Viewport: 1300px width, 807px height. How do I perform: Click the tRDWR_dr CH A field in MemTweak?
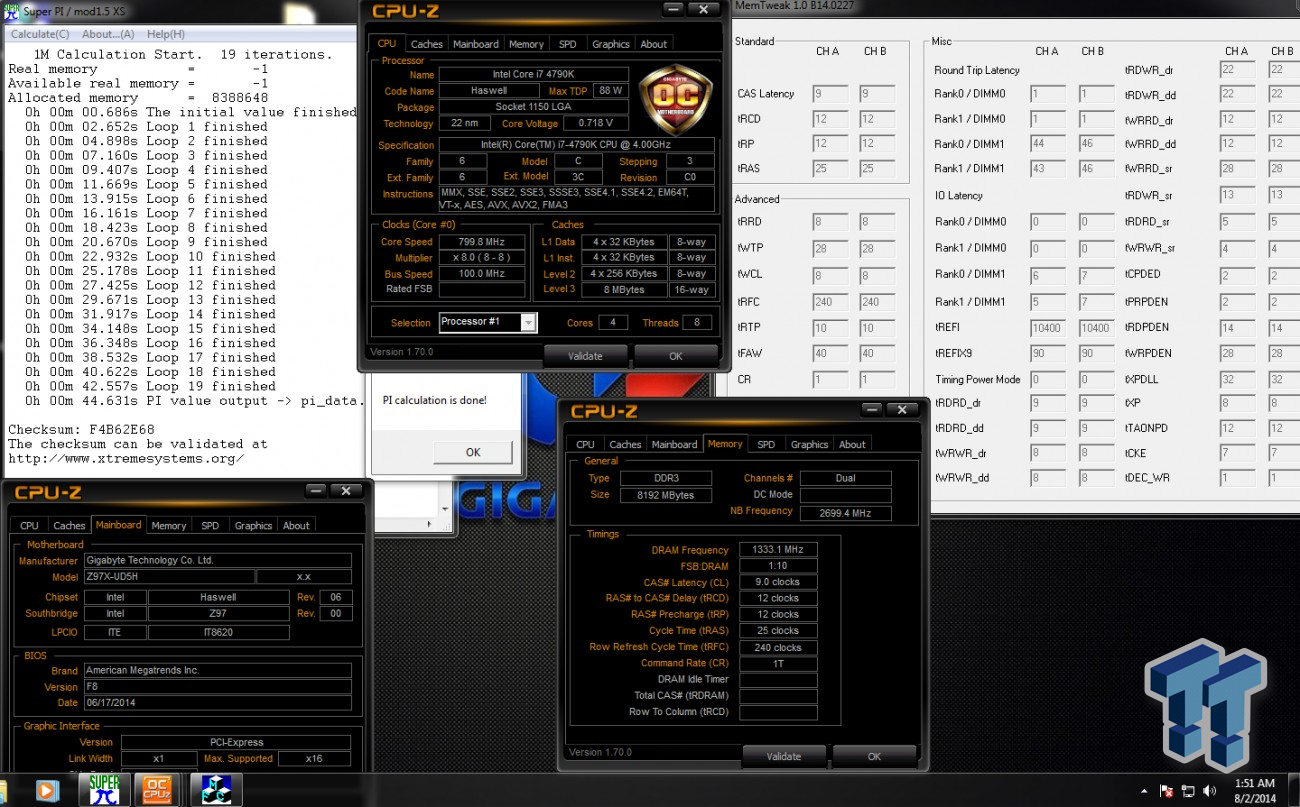pos(1236,69)
